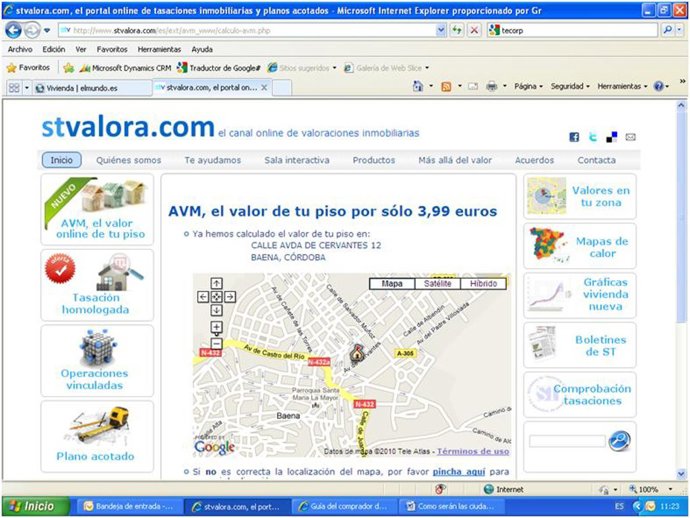This screenshot has width=690, height=518.
Task: Open the Herramientas command bar dropdown
Action: click(x=622, y=86)
